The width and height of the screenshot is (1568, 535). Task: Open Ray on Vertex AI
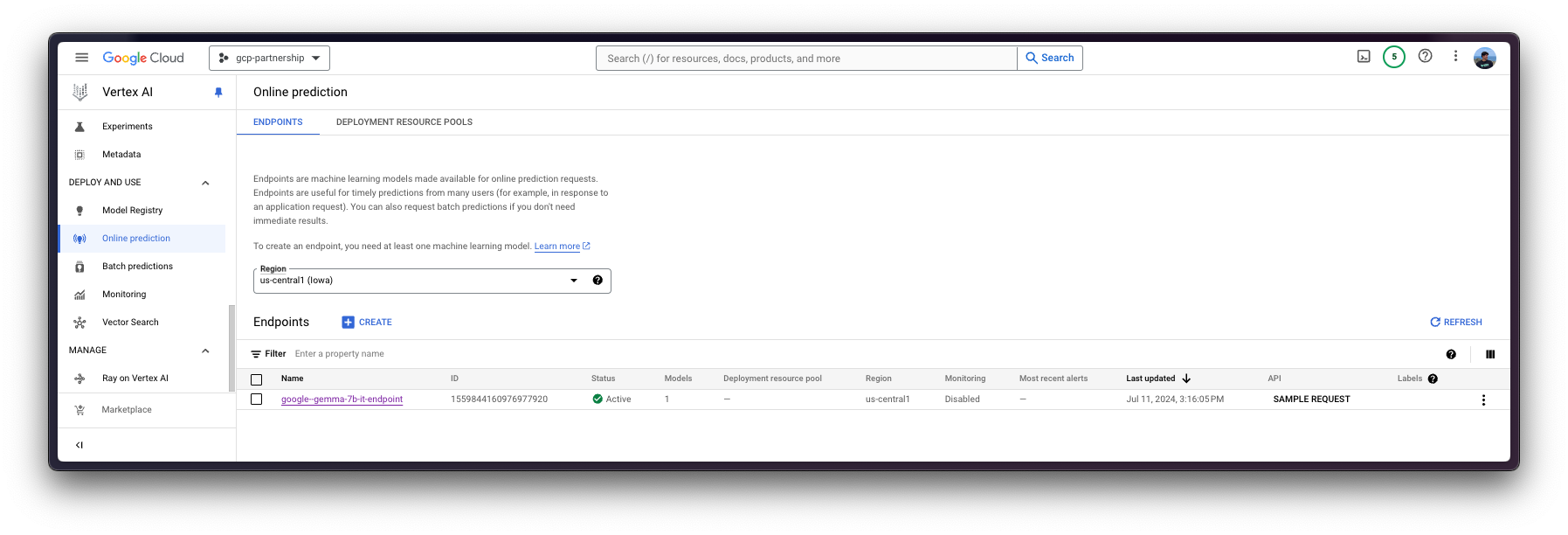[135, 379]
